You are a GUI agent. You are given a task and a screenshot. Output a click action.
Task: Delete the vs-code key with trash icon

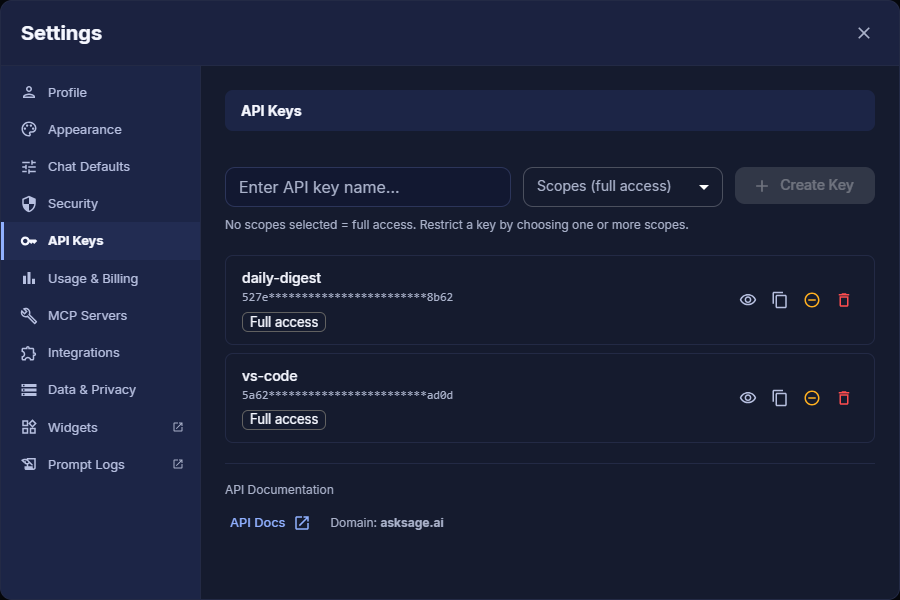click(x=844, y=398)
